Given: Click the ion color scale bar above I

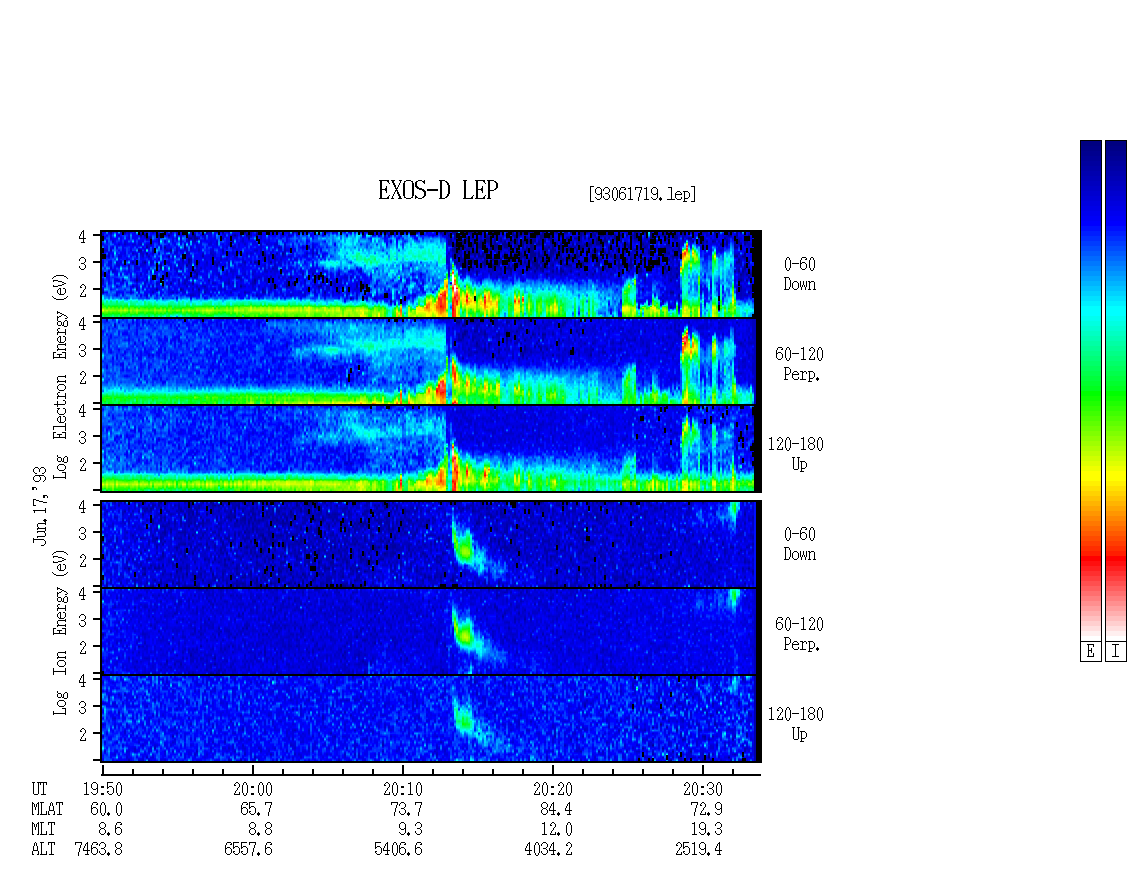Looking at the screenshot, I should pyautogui.click(x=1116, y=389).
